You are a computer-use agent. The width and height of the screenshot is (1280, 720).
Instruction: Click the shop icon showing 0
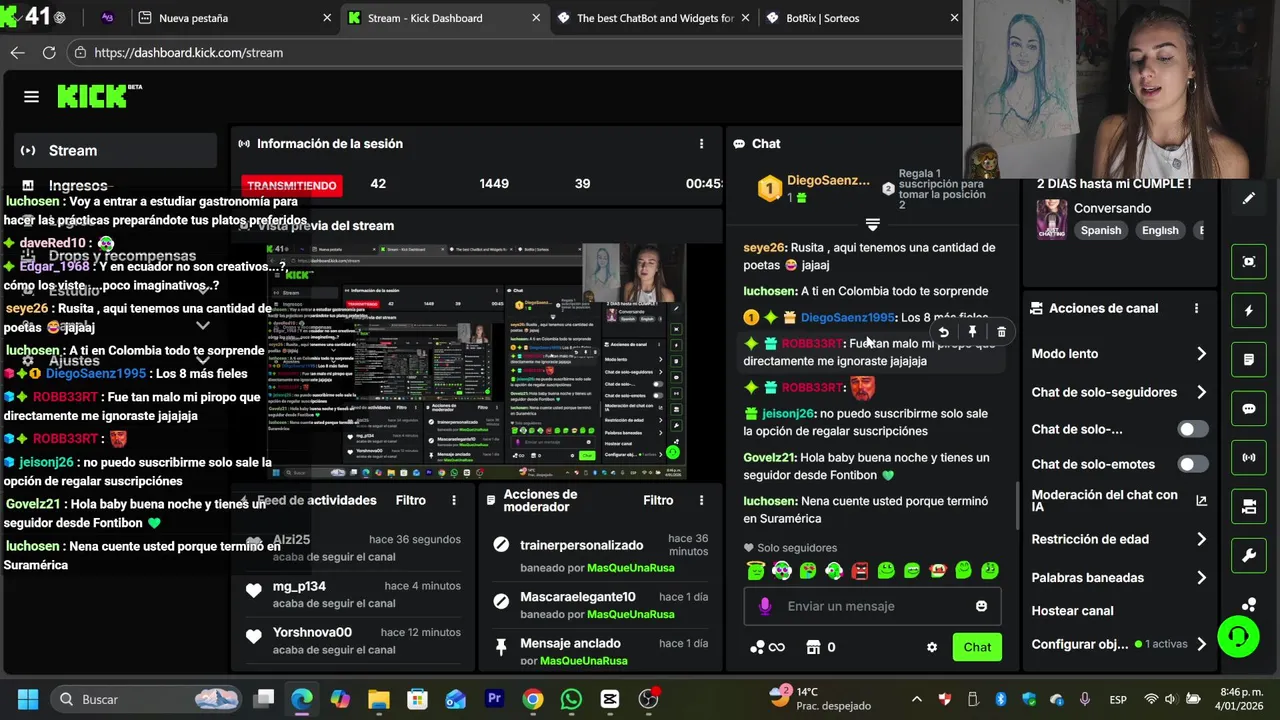coord(821,647)
